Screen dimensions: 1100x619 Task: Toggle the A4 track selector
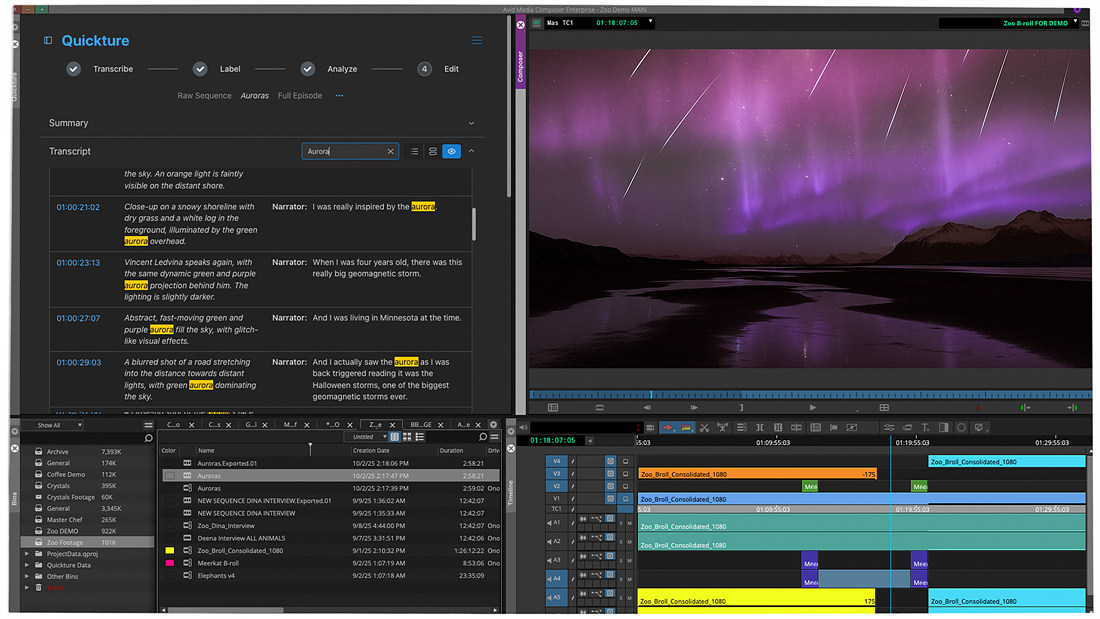point(554,579)
